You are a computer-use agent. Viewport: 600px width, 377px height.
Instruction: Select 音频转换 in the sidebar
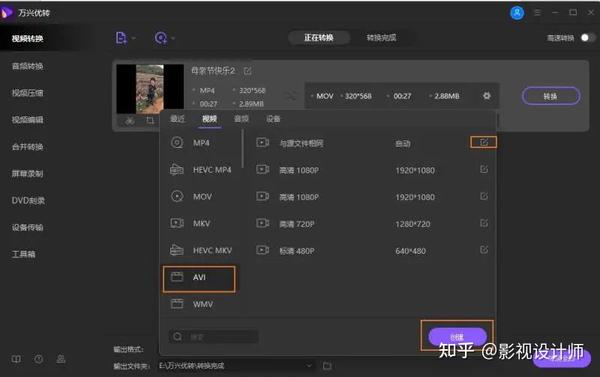[28, 66]
